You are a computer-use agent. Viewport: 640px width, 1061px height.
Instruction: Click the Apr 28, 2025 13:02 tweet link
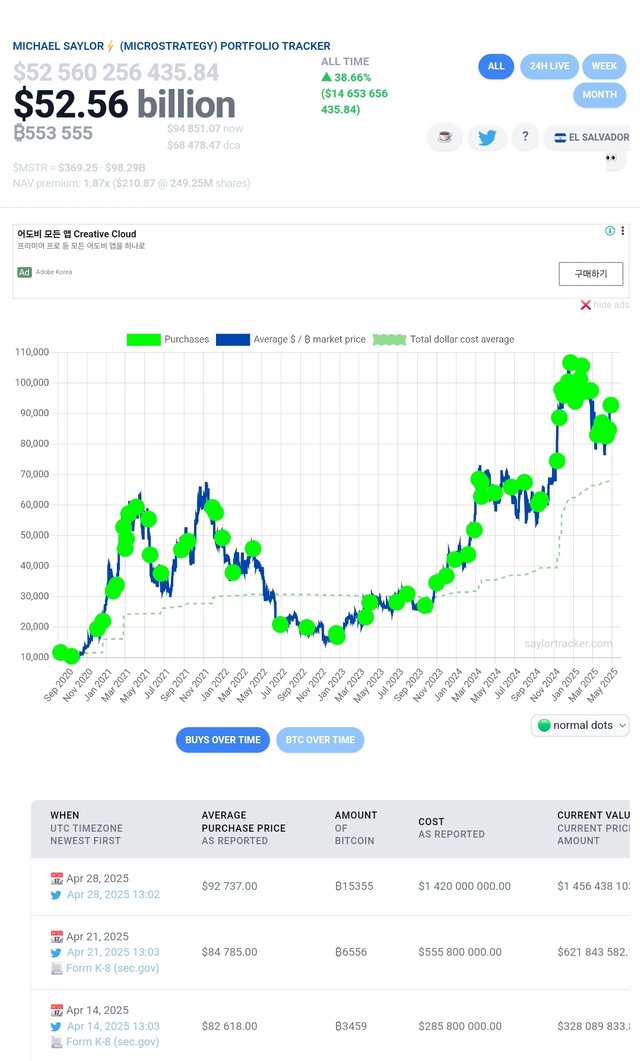[113, 895]
